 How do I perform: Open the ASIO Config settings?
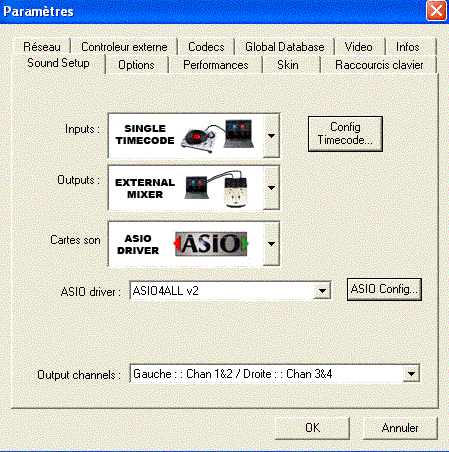click(384, 289)
